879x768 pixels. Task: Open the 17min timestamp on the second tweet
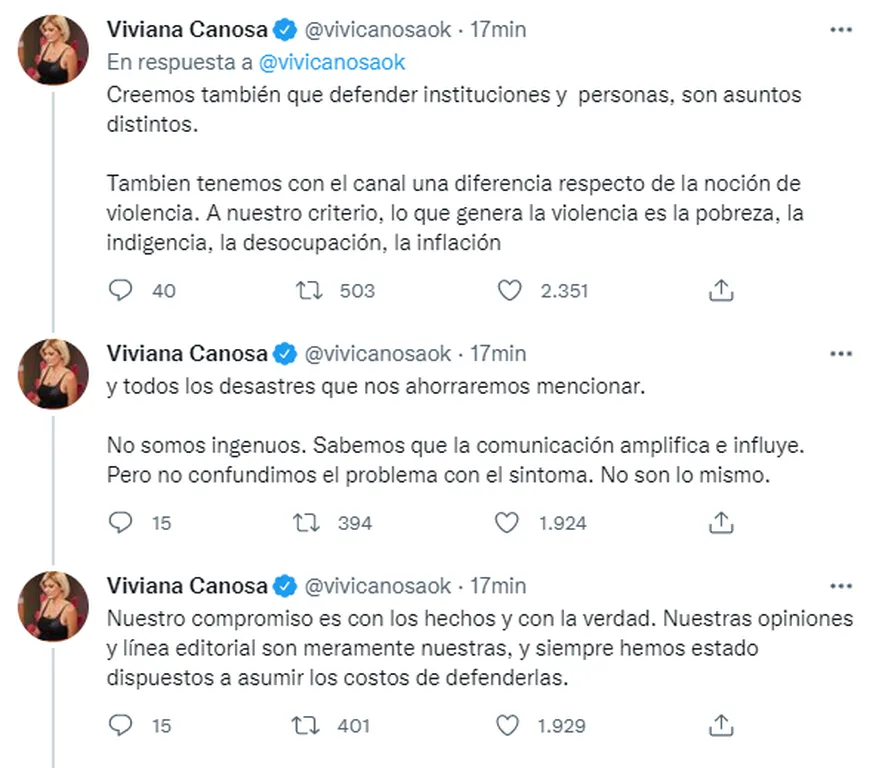tap(498, 354)
